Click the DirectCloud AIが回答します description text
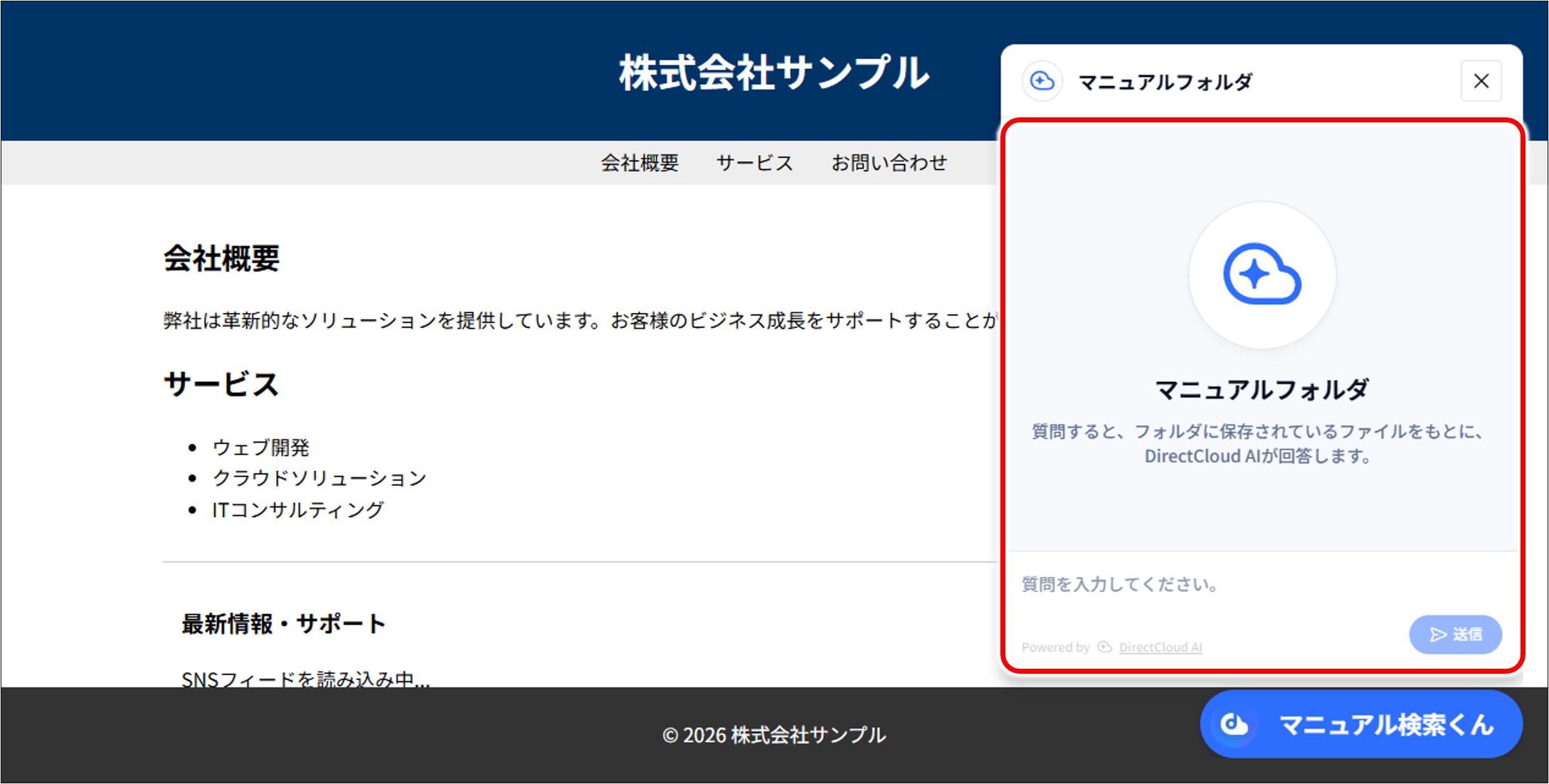The width and height of the screenshot is (1549, 784). pyautogui.click(x=1257, y=456)
